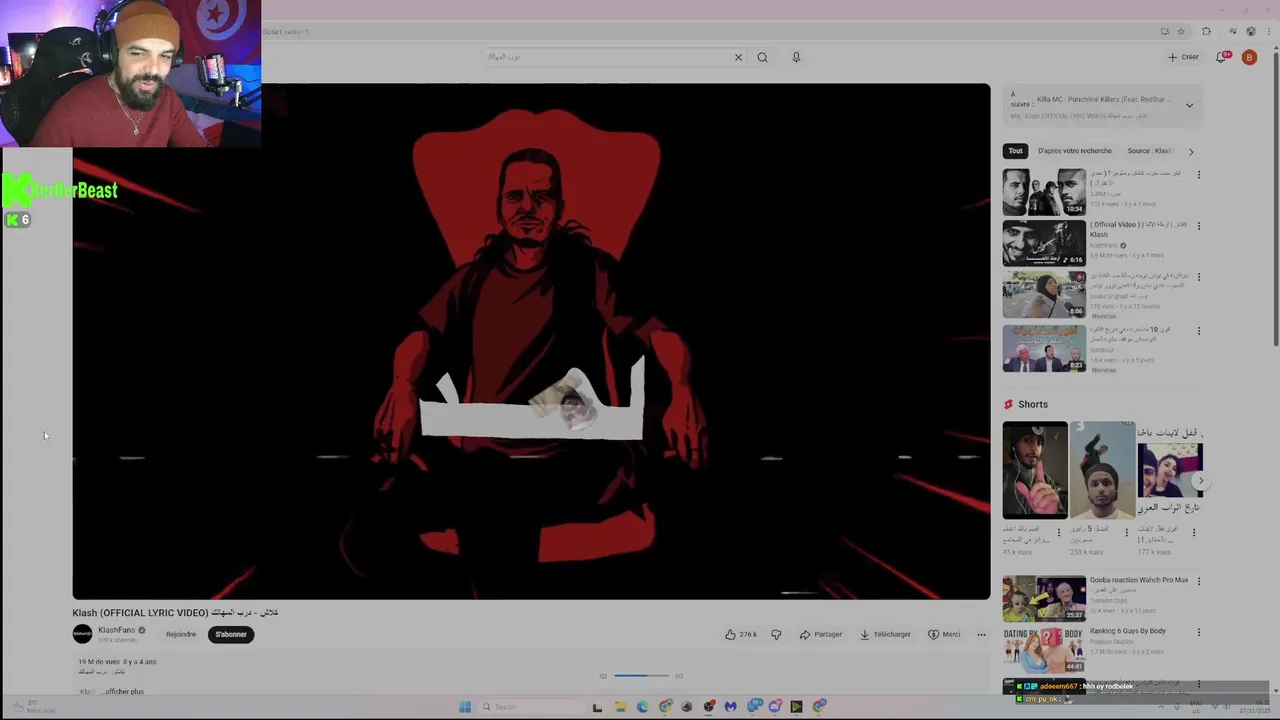
Task: Play the 6:16 Klash video thumbnail
Action: [1044, 243]
